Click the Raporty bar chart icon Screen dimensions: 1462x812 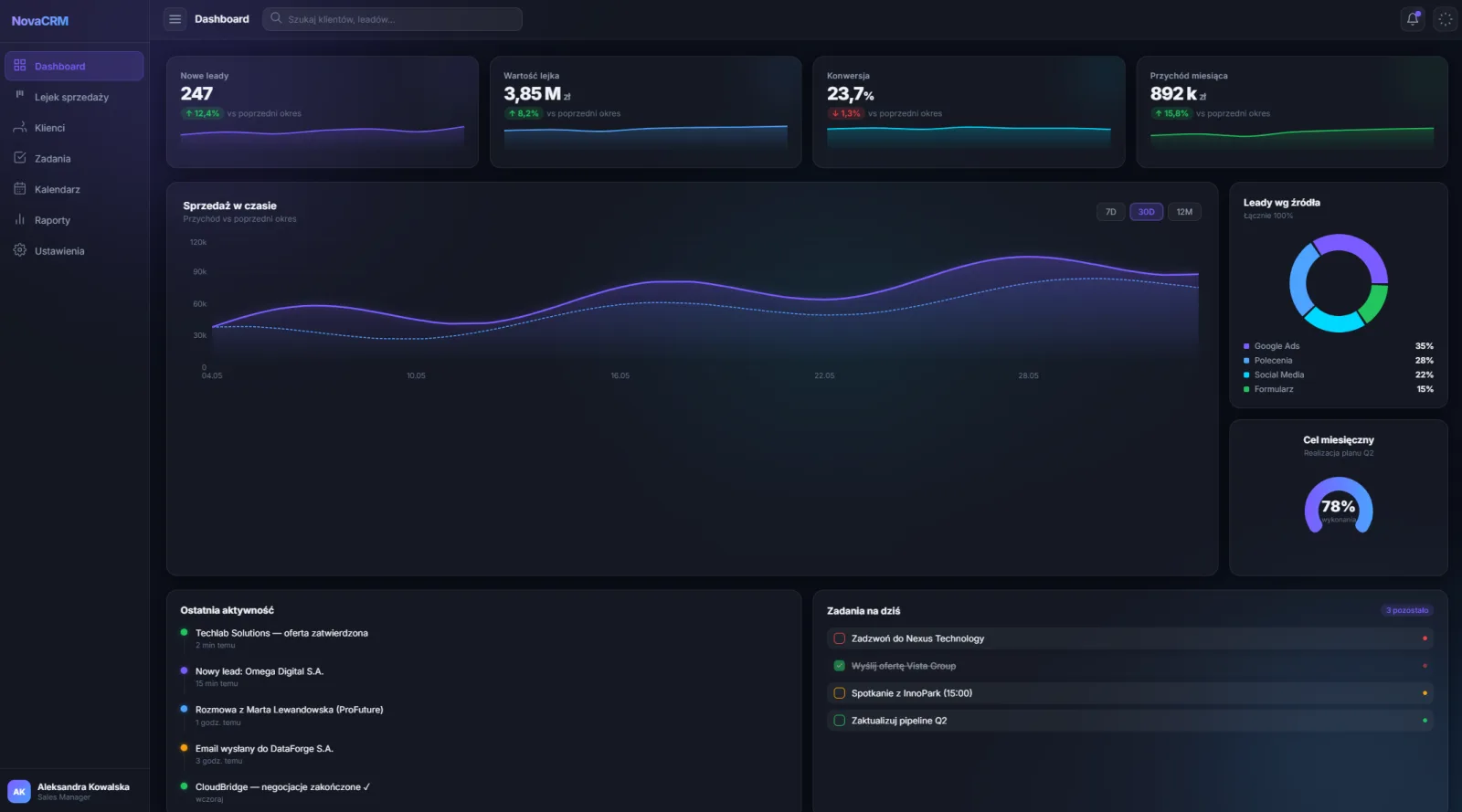(x=20, y=219)
